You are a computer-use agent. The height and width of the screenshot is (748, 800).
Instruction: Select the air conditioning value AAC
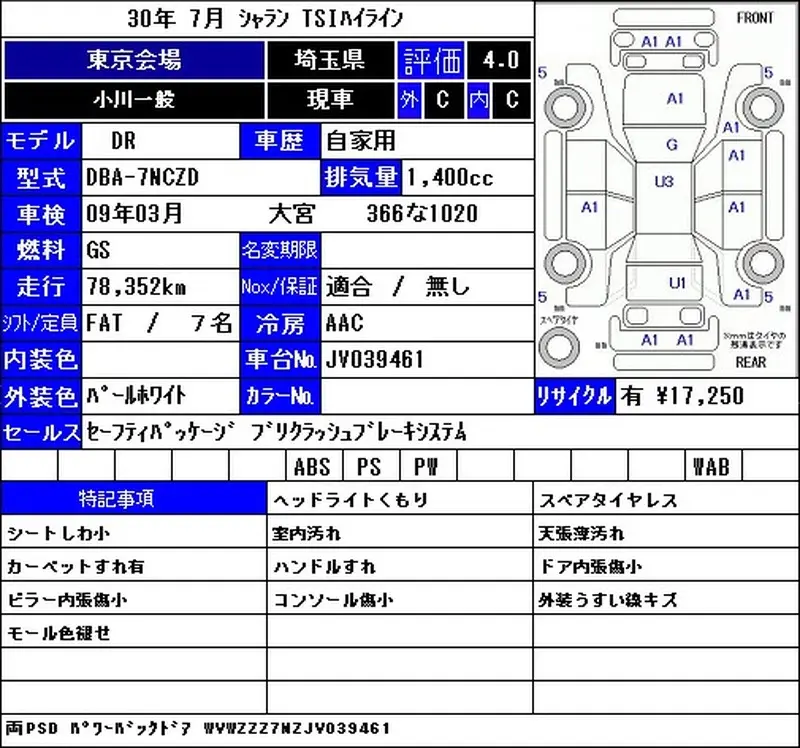344,323
